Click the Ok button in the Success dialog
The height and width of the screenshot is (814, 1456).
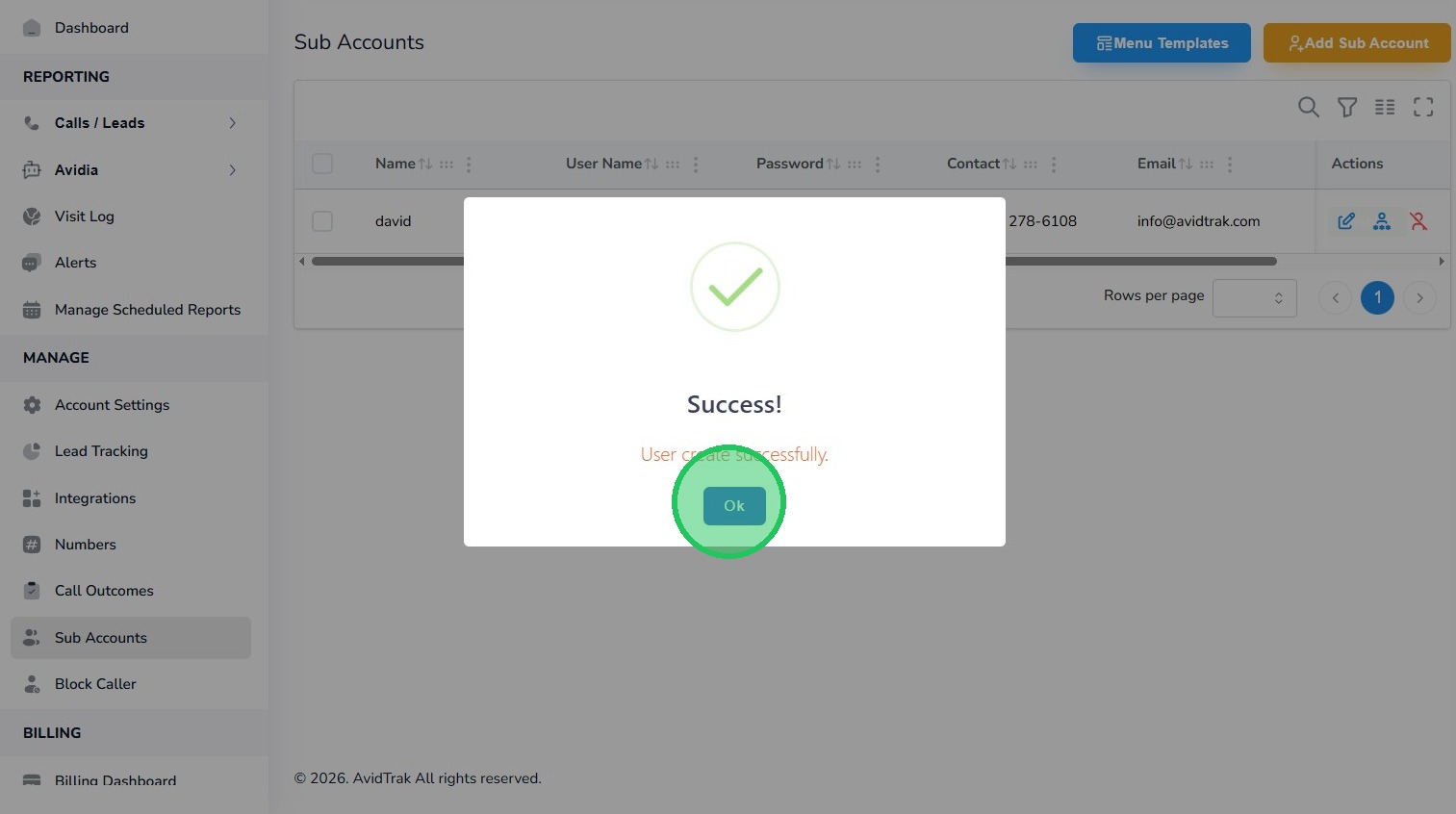click(x=734, y=506)
